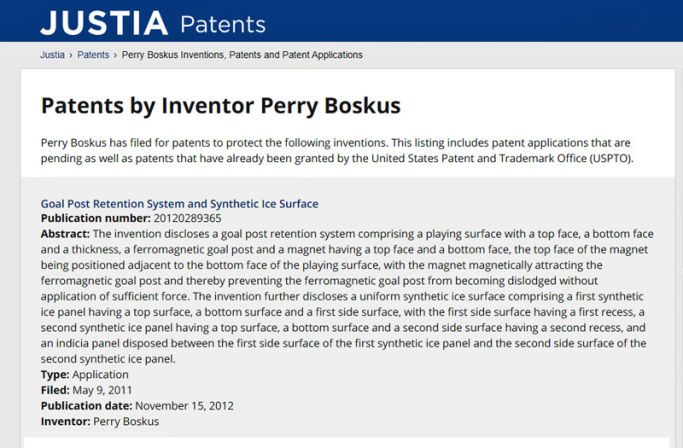Click the 'Patents' text beside the JUSTIA logo
Screen dimensions: 683x448
coord(223,24)
